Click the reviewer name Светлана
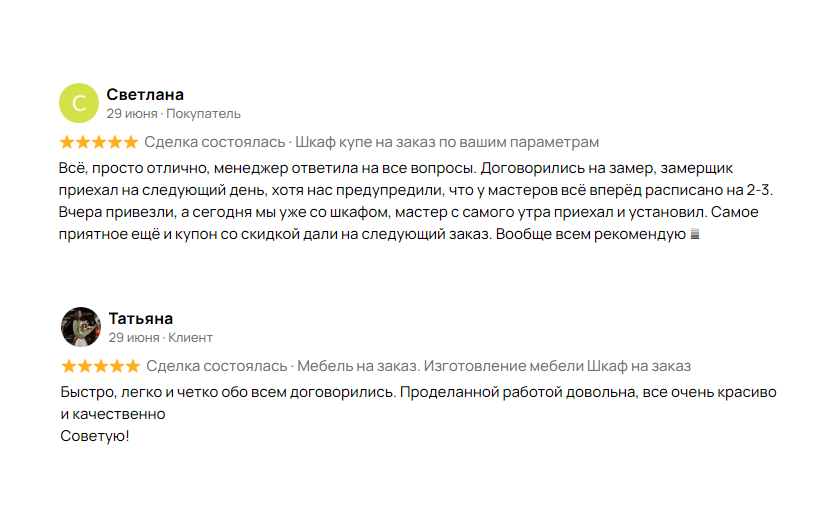Image resolution: width=839 pixels, height=514 pixels. pyautogui.click(x=145, y=95)
